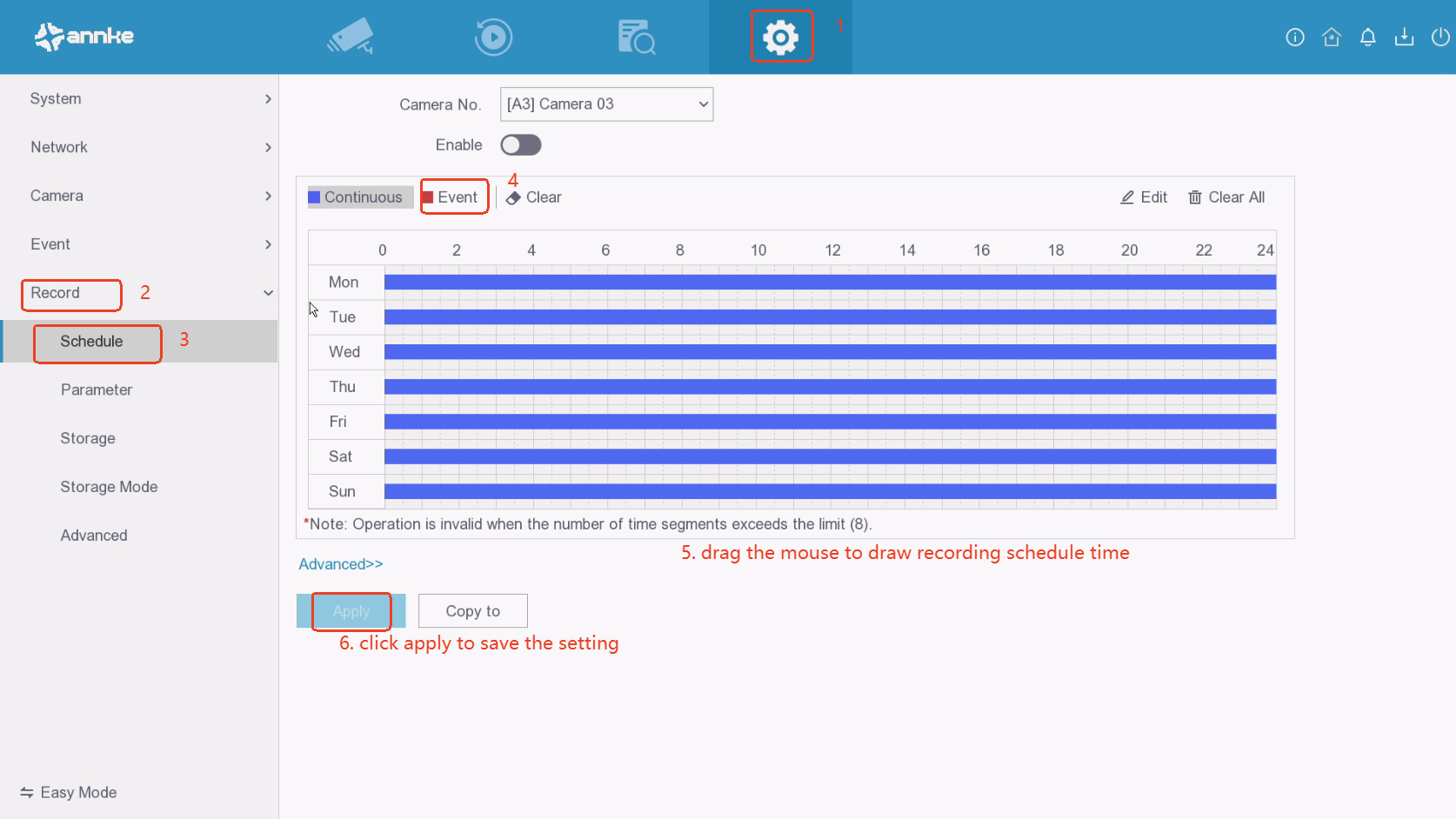Open the Schedule submenu item
Screen dimensions: 1456x819
(139, 342)
